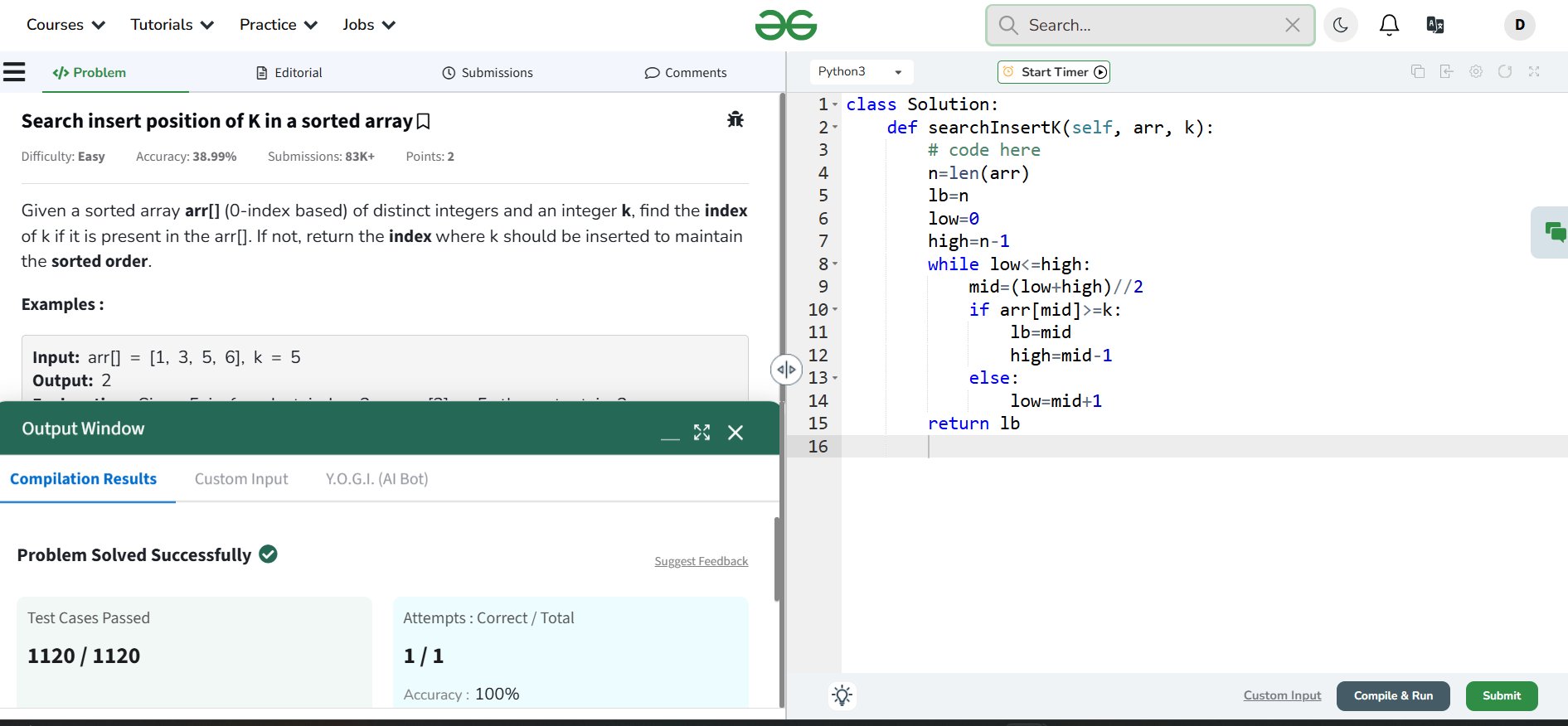Toggle dark mode with the moon icon

coord(1341,25)
